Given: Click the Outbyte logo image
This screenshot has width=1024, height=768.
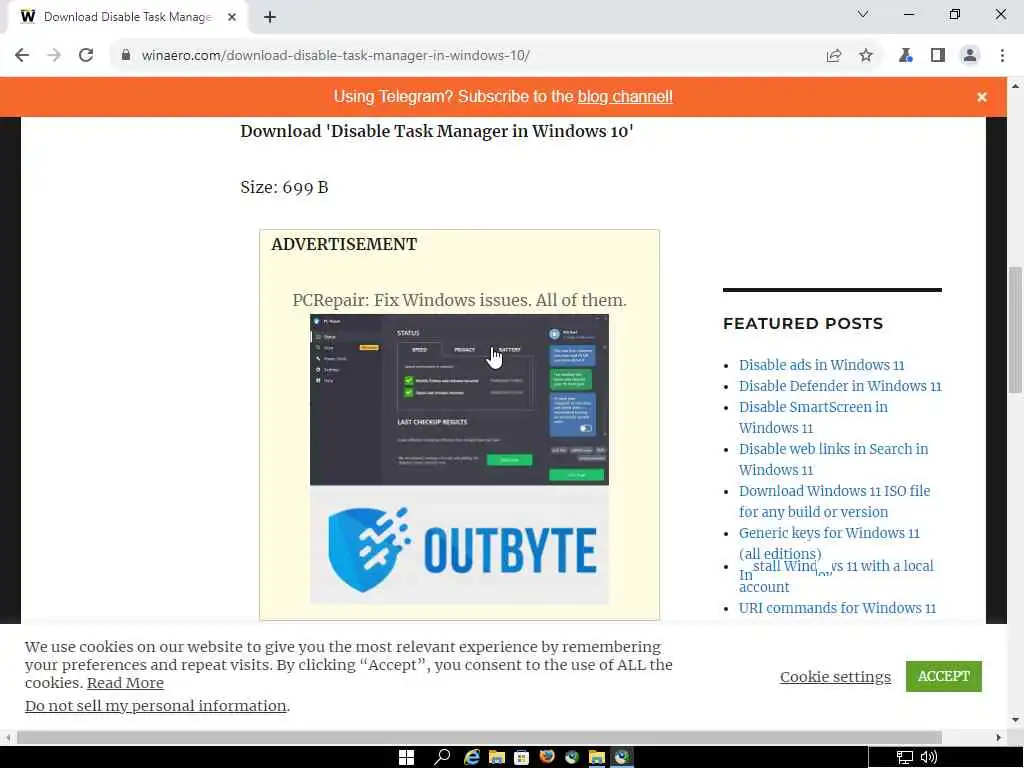Looking at the screenshot, I should pos(459,545).
